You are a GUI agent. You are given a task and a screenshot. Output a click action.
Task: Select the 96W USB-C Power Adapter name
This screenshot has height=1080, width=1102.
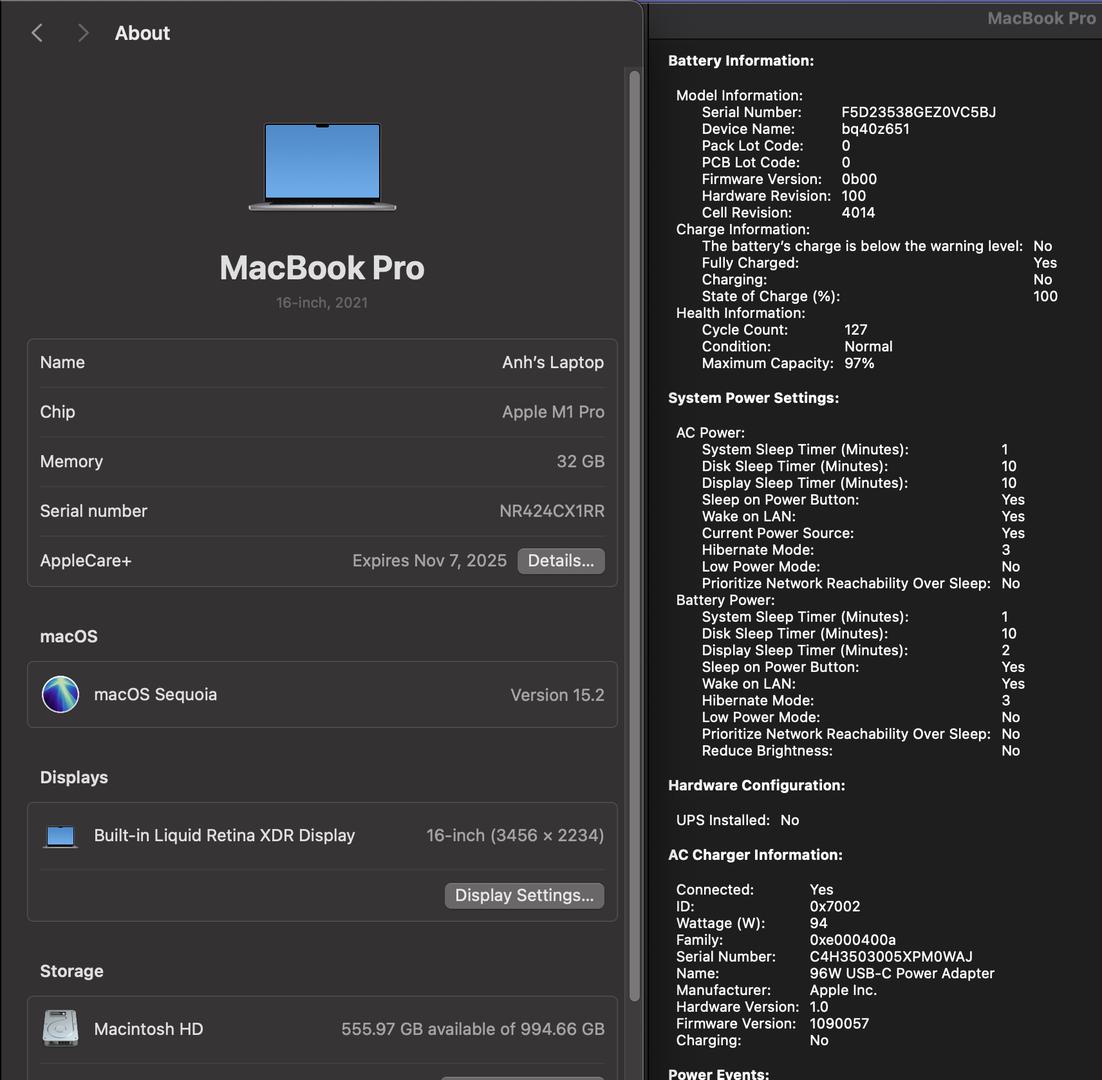click(x=901, y=973)
